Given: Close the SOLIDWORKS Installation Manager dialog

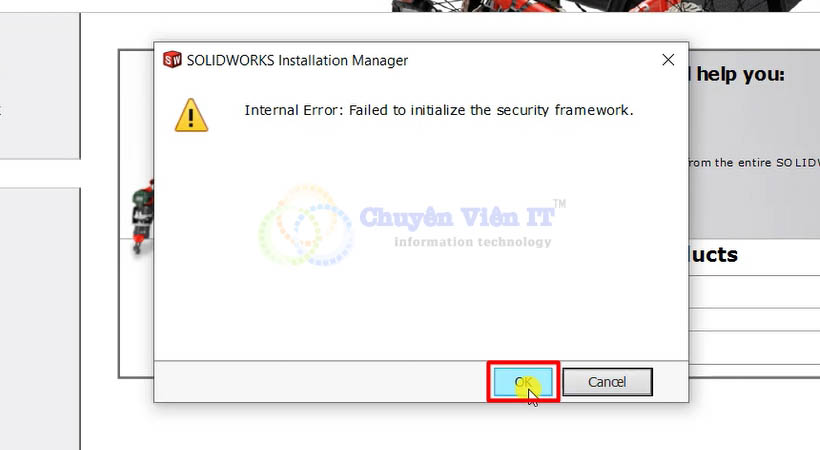Looking at the screenshot, I should tap(668, 60).
